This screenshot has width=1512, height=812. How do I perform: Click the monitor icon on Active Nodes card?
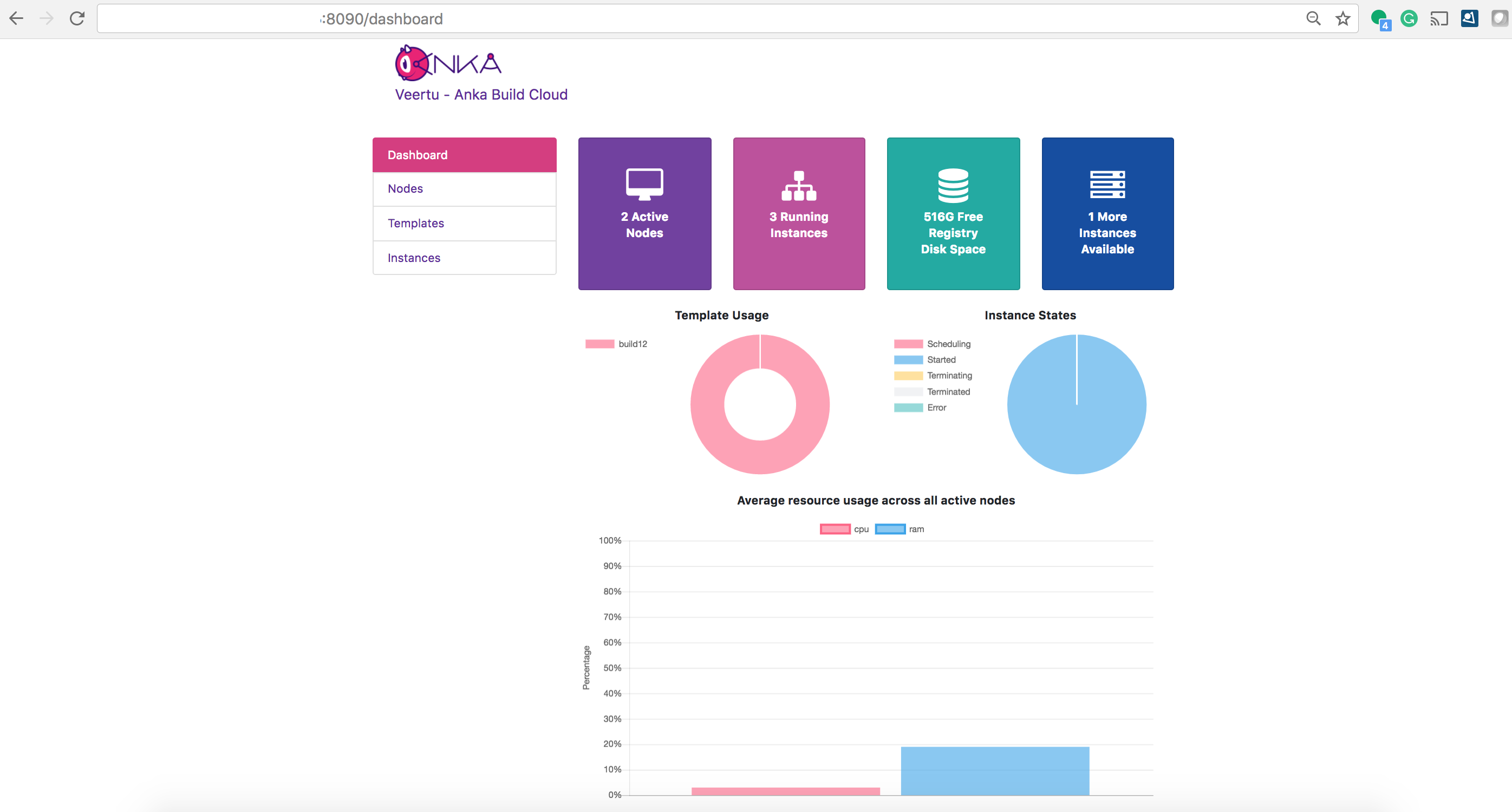(x=644, y=184)
